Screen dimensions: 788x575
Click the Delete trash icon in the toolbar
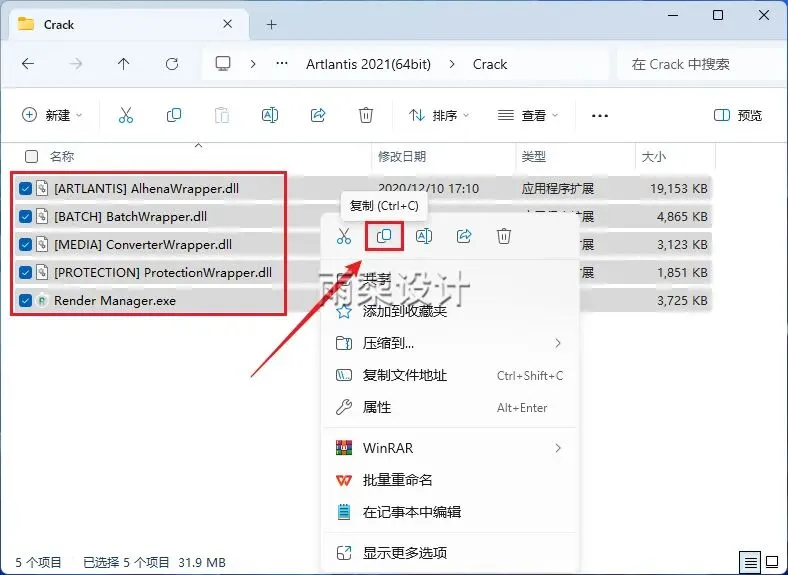(x=366, y=115)
